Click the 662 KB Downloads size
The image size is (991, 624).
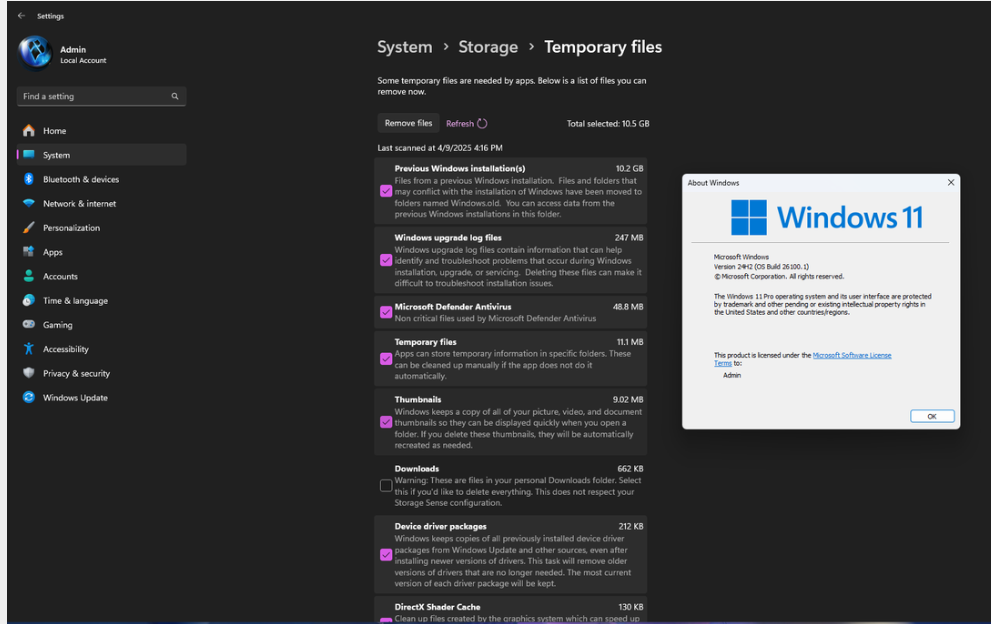(x=630, y=468)
